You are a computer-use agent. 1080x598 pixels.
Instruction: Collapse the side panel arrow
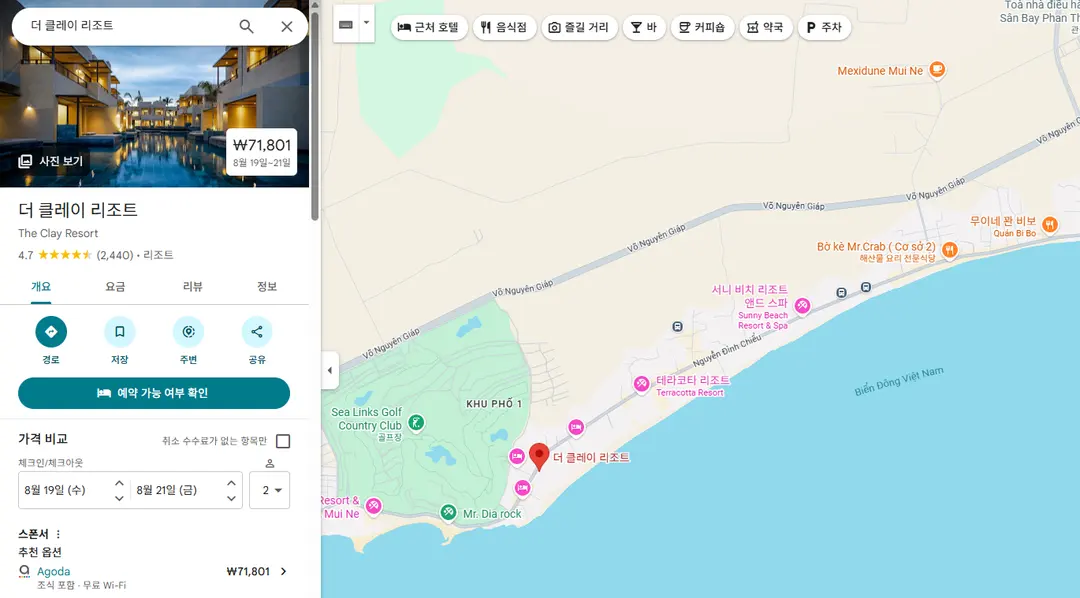click(x=330, y=370)
